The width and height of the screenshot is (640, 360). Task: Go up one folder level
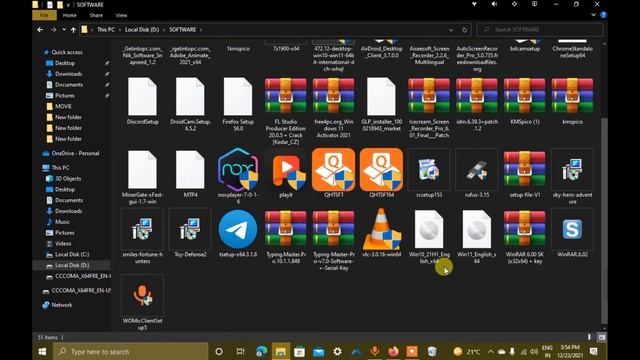[x=73, y=30]
